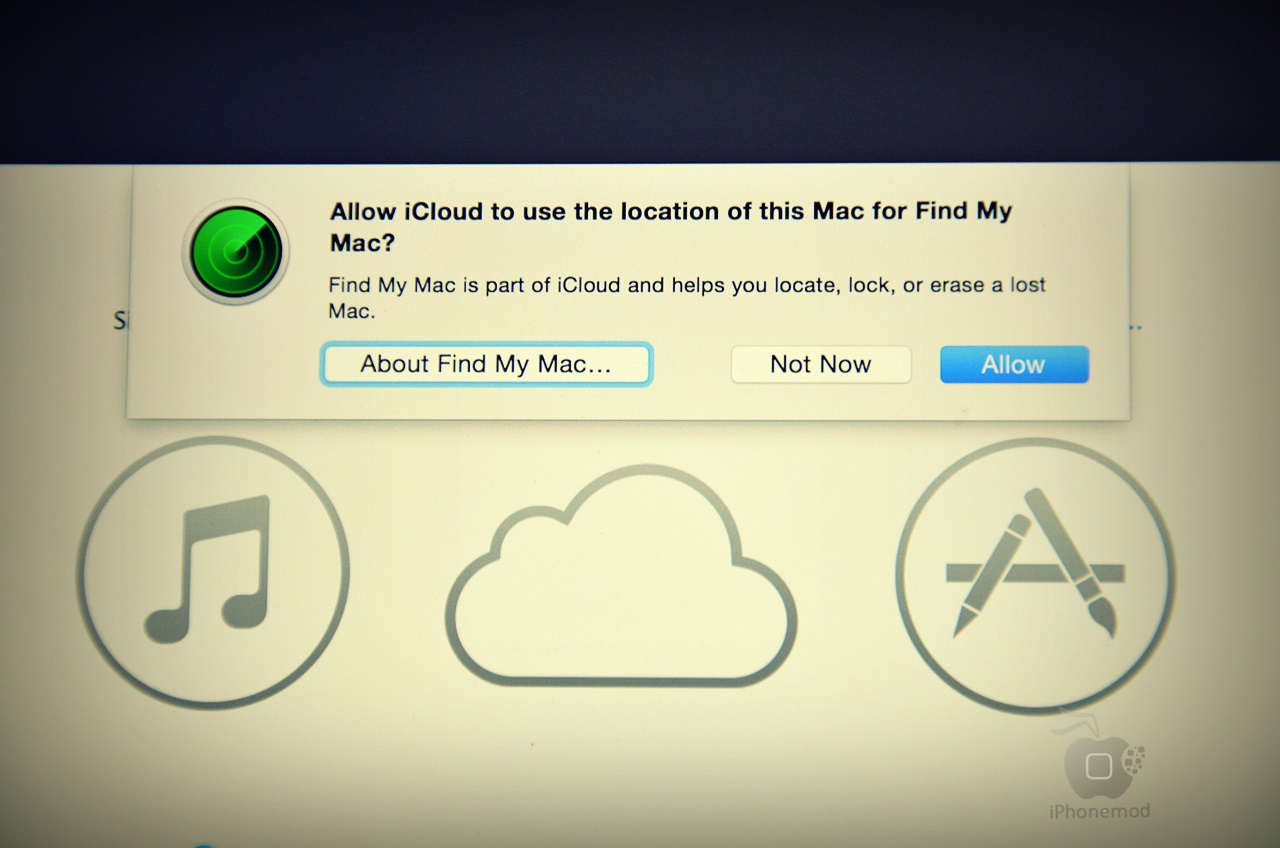Choose Not Now in the location dialog

click(x=821, y=364)
